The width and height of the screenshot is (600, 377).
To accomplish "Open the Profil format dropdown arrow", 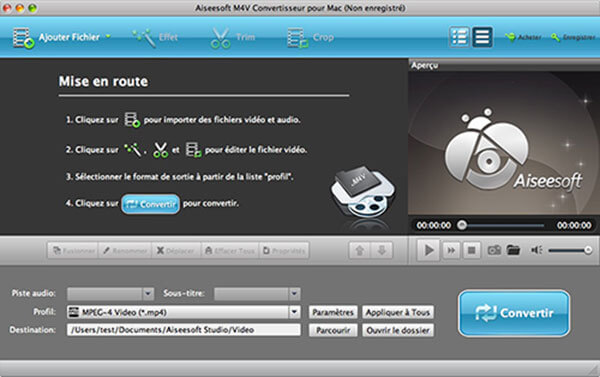I will 294,312.
